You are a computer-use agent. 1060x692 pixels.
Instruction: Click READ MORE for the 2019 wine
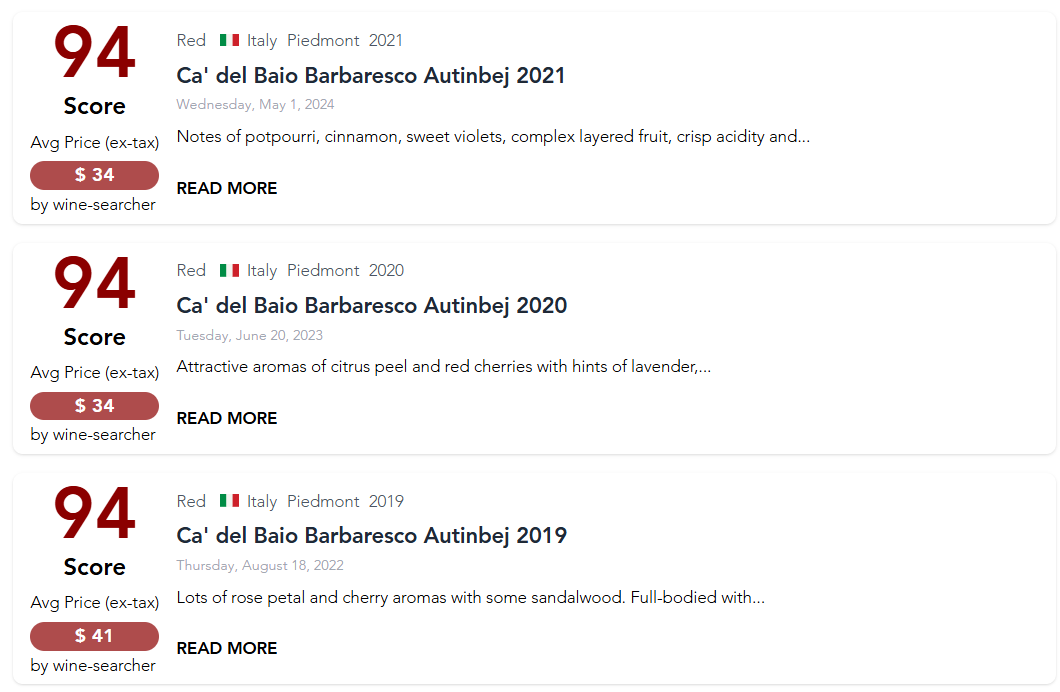pos(227,648)
